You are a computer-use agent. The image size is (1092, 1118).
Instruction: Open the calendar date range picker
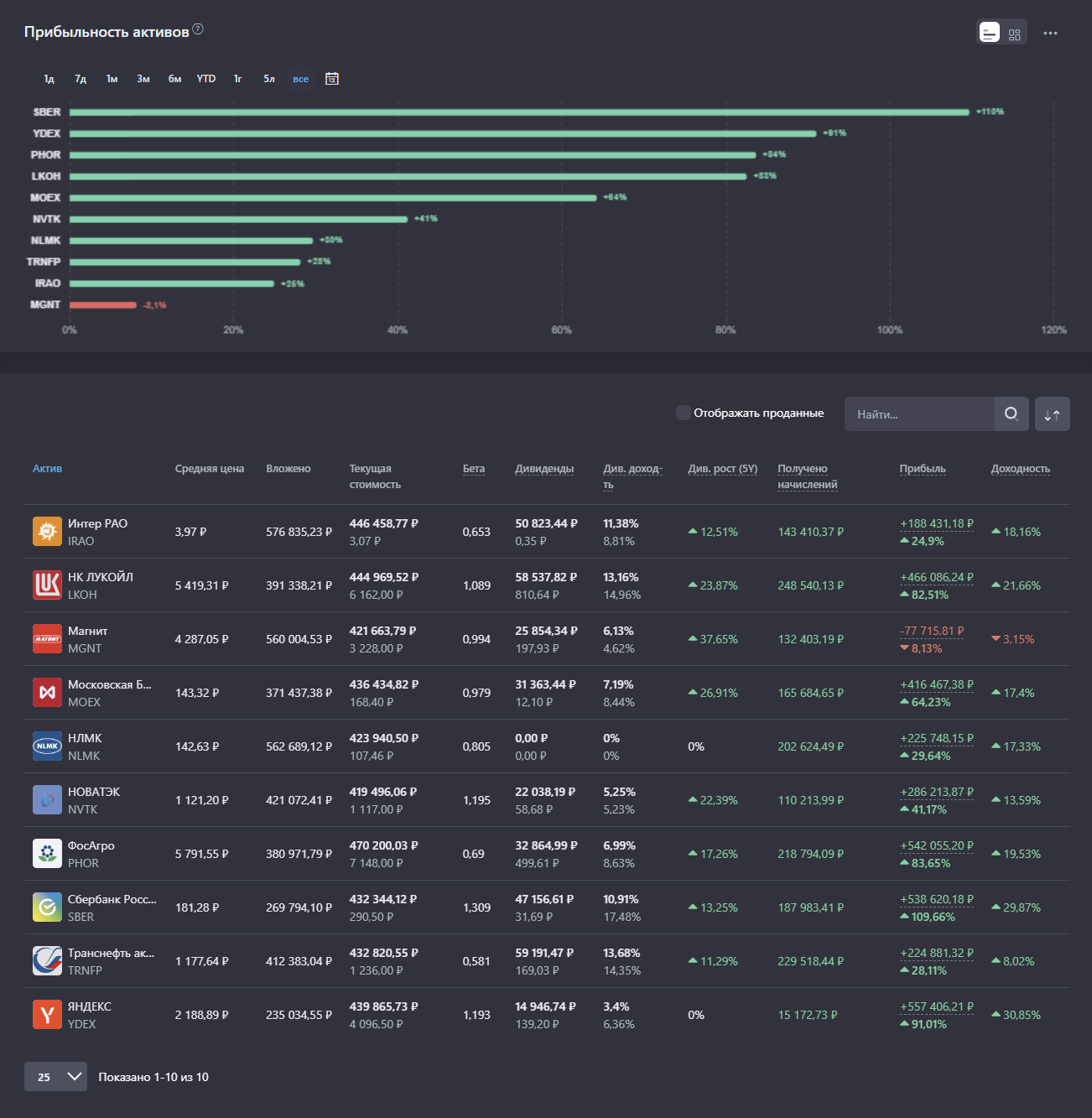pyautogui.click(x=332, y=79)
